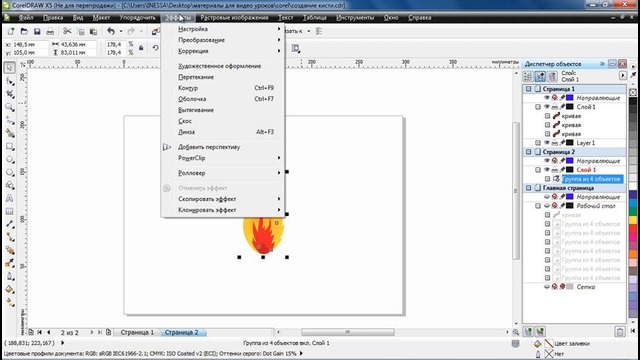
Task: Click the No Color X swatch atop palette
Action: pyautogui.click(x=633, y=92)
